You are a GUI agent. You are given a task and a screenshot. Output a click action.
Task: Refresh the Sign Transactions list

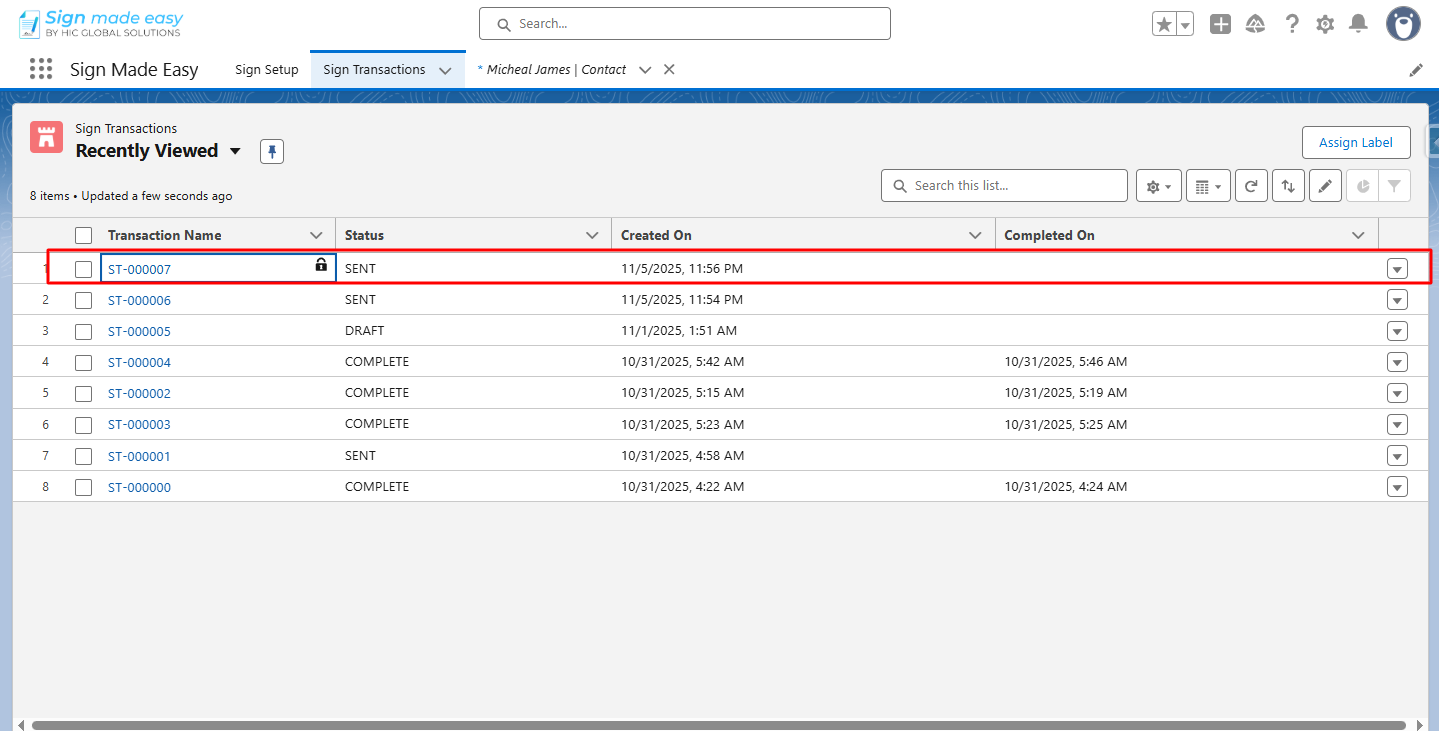(1251, 186)
